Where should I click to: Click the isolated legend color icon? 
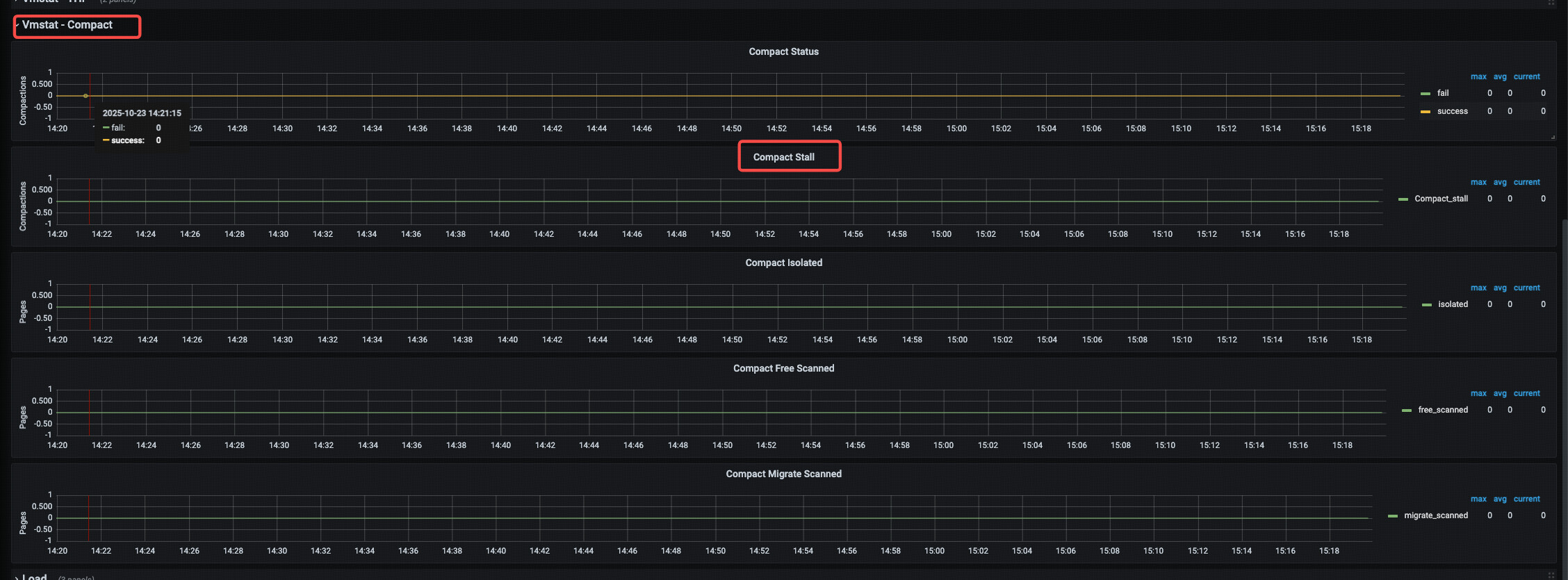(x=1427, y=305)
